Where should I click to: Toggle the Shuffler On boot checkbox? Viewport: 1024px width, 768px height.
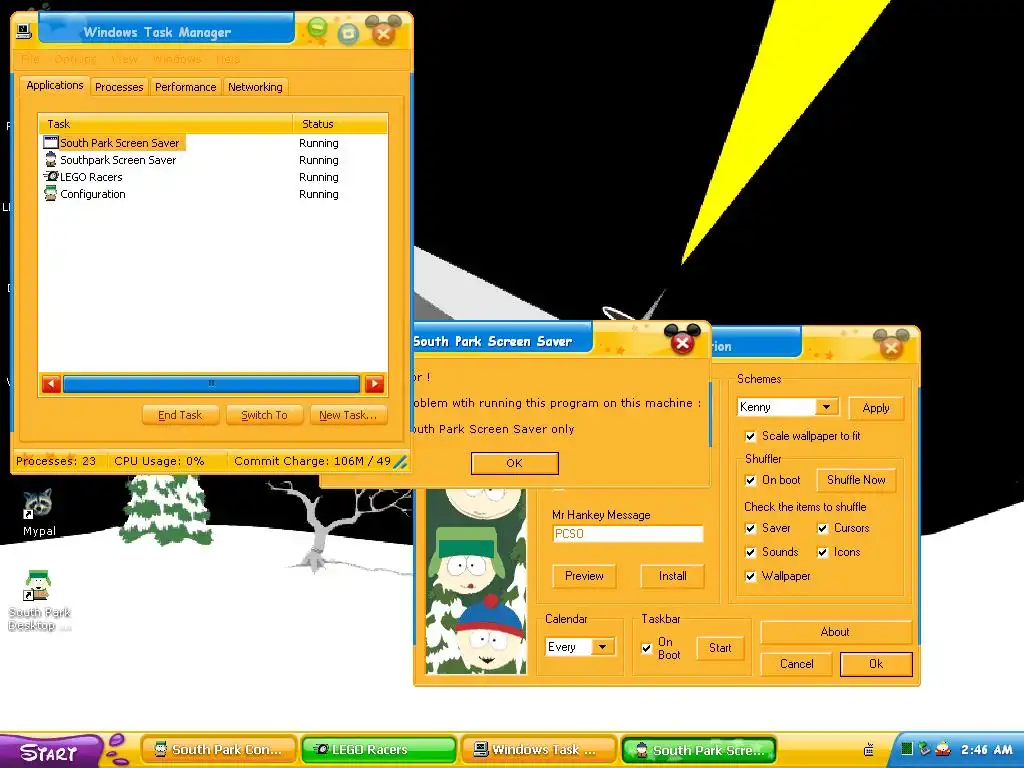point(750,480)
